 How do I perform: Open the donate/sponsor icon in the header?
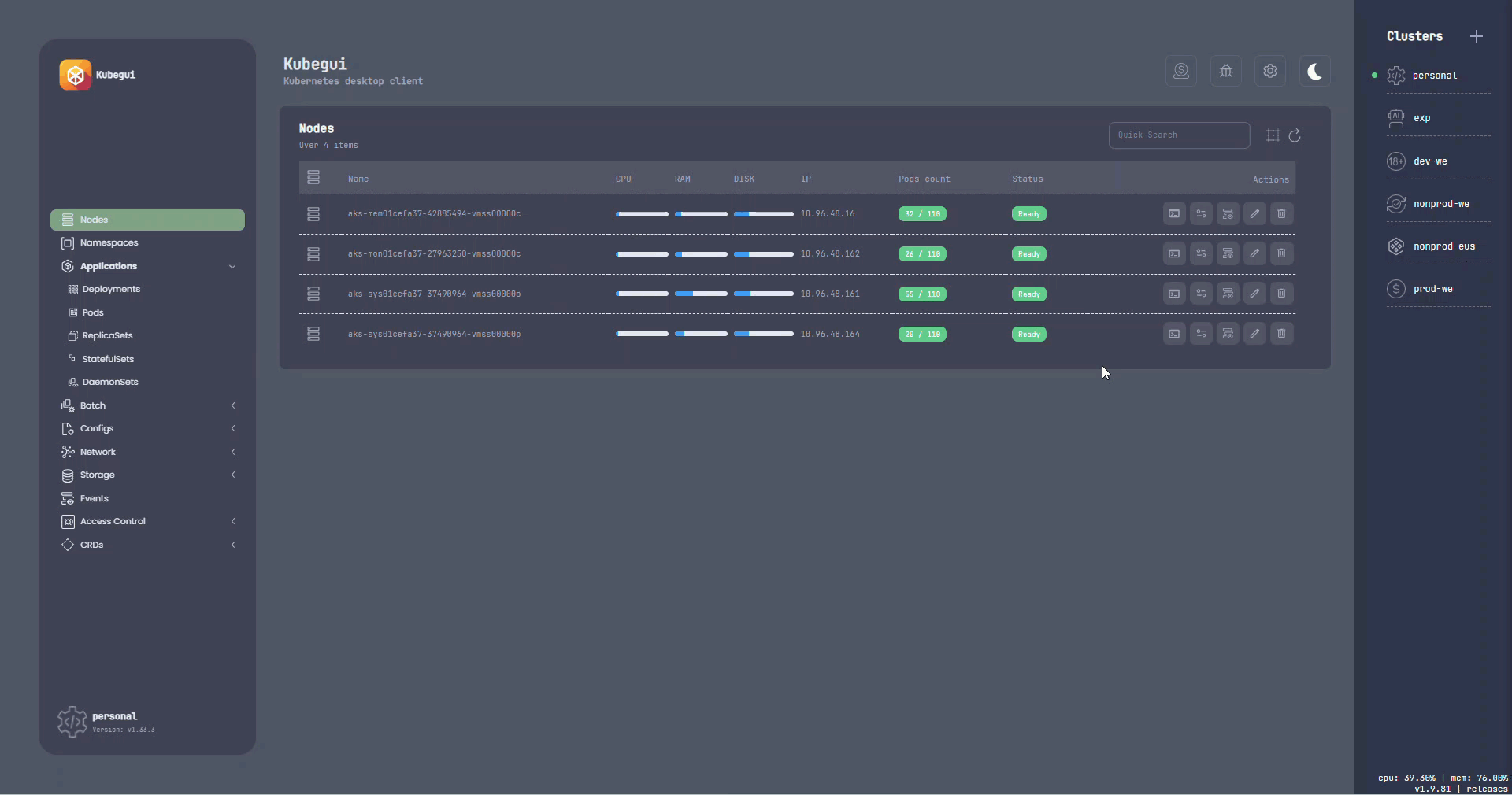coord(1181,71)
